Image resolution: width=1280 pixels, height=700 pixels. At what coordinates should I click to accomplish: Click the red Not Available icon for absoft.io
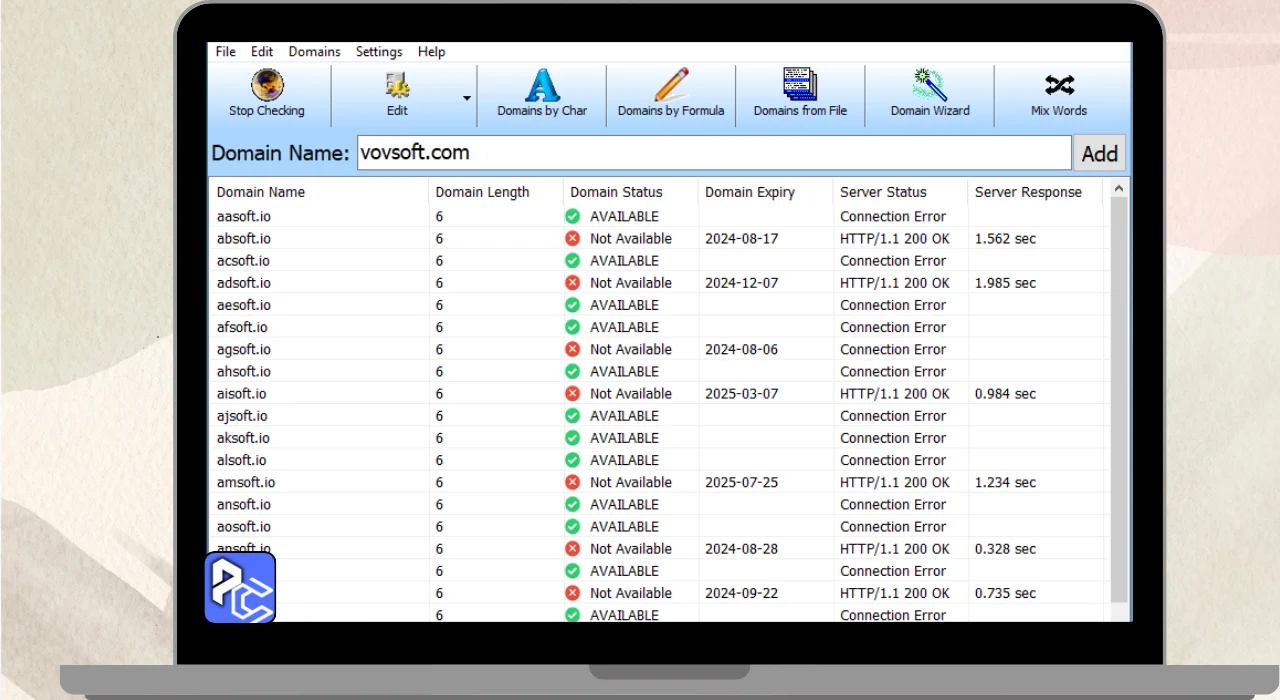[x=572, y=239]
